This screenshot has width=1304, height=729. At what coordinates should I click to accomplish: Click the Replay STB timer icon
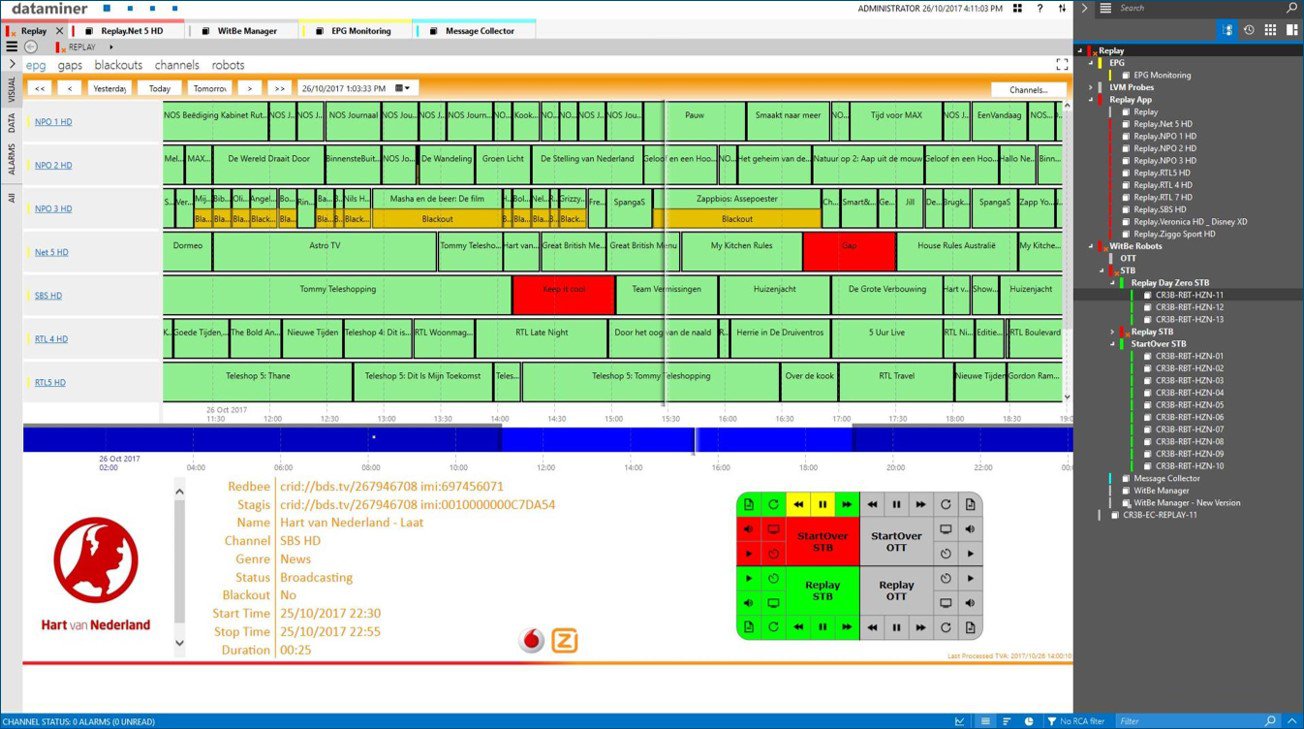(773, 578)
